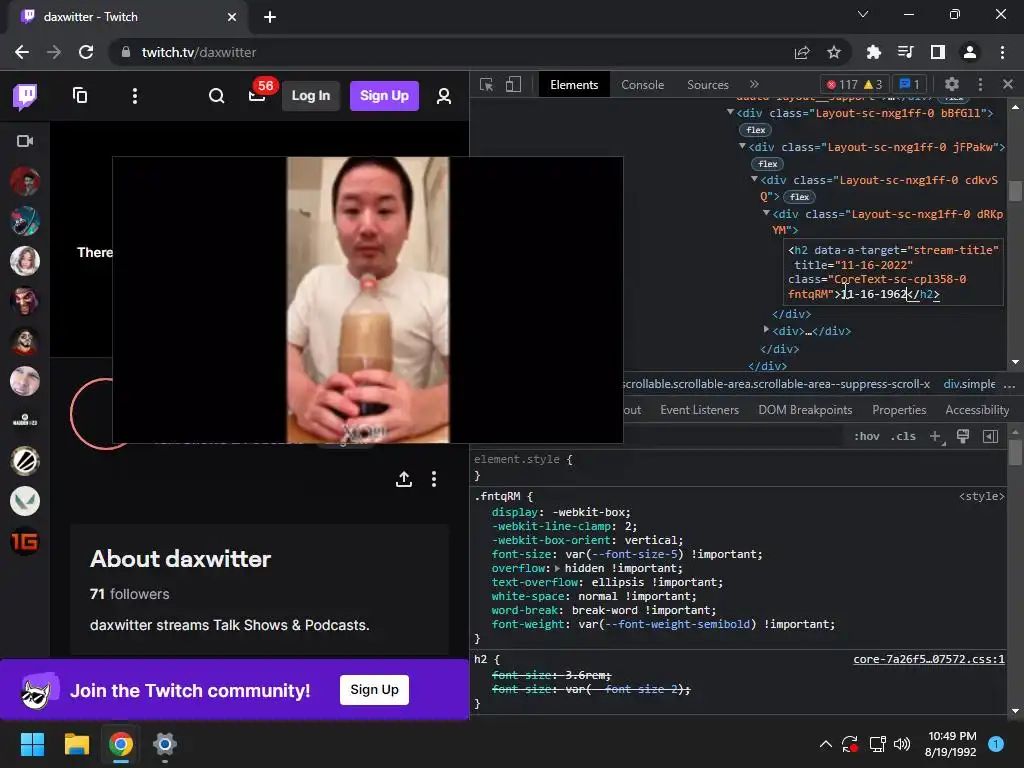Open the Accessibility tab

point(977,410)
